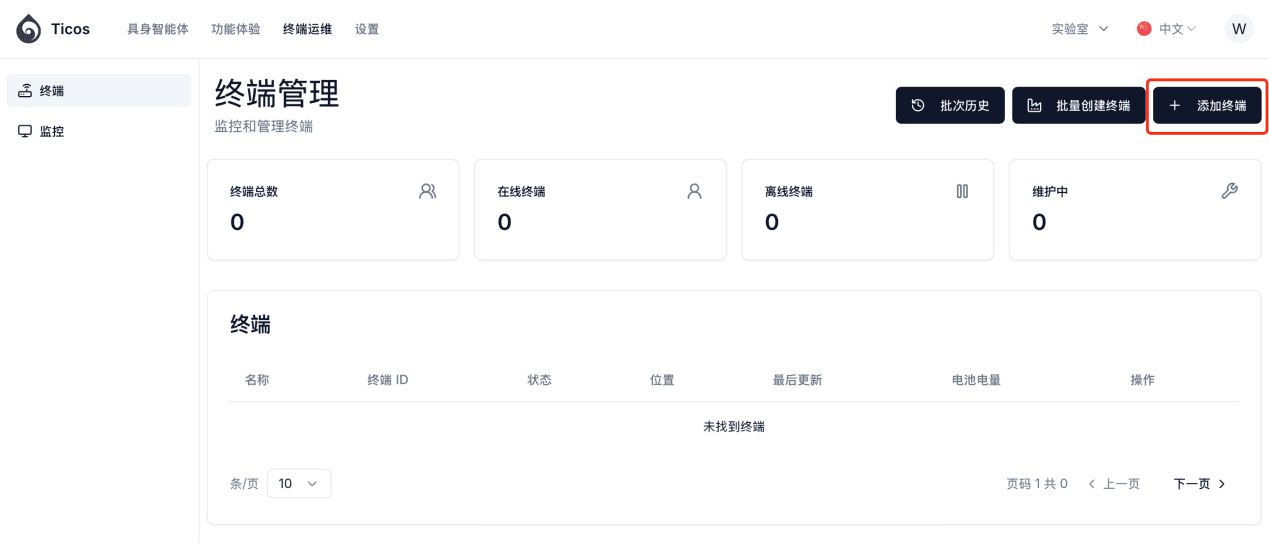Open the 中文 language selector

tap(1166, 29)
